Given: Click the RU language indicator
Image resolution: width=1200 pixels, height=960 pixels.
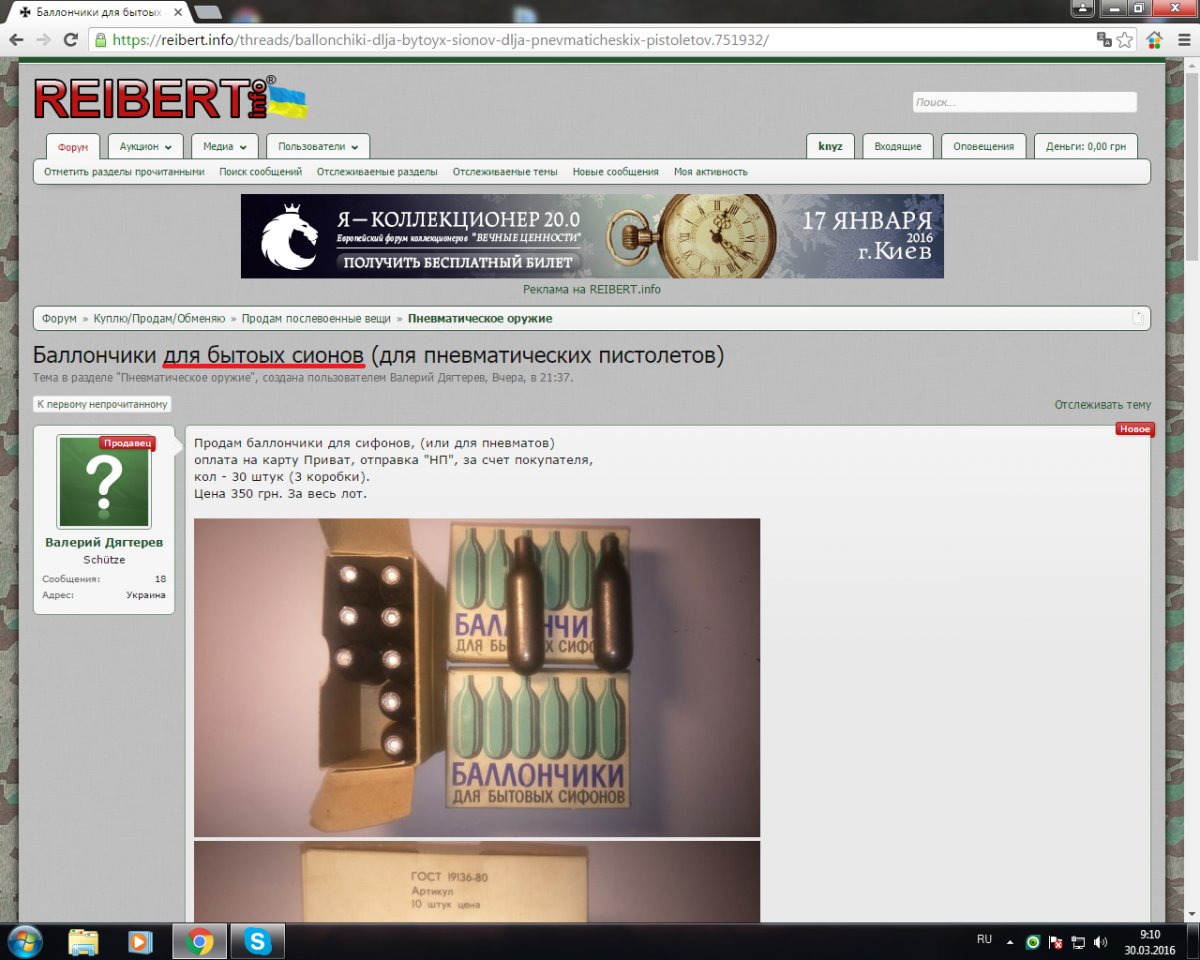Looking at the screenshot, I should click(984, 940).
